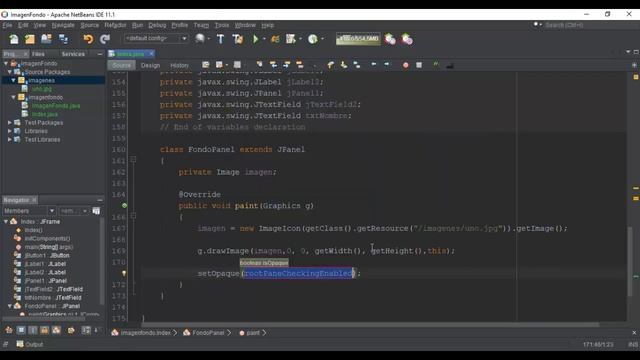
Task: Click the stop recording macro square icon
Action: pyautogui.click(x=419, y=65)
